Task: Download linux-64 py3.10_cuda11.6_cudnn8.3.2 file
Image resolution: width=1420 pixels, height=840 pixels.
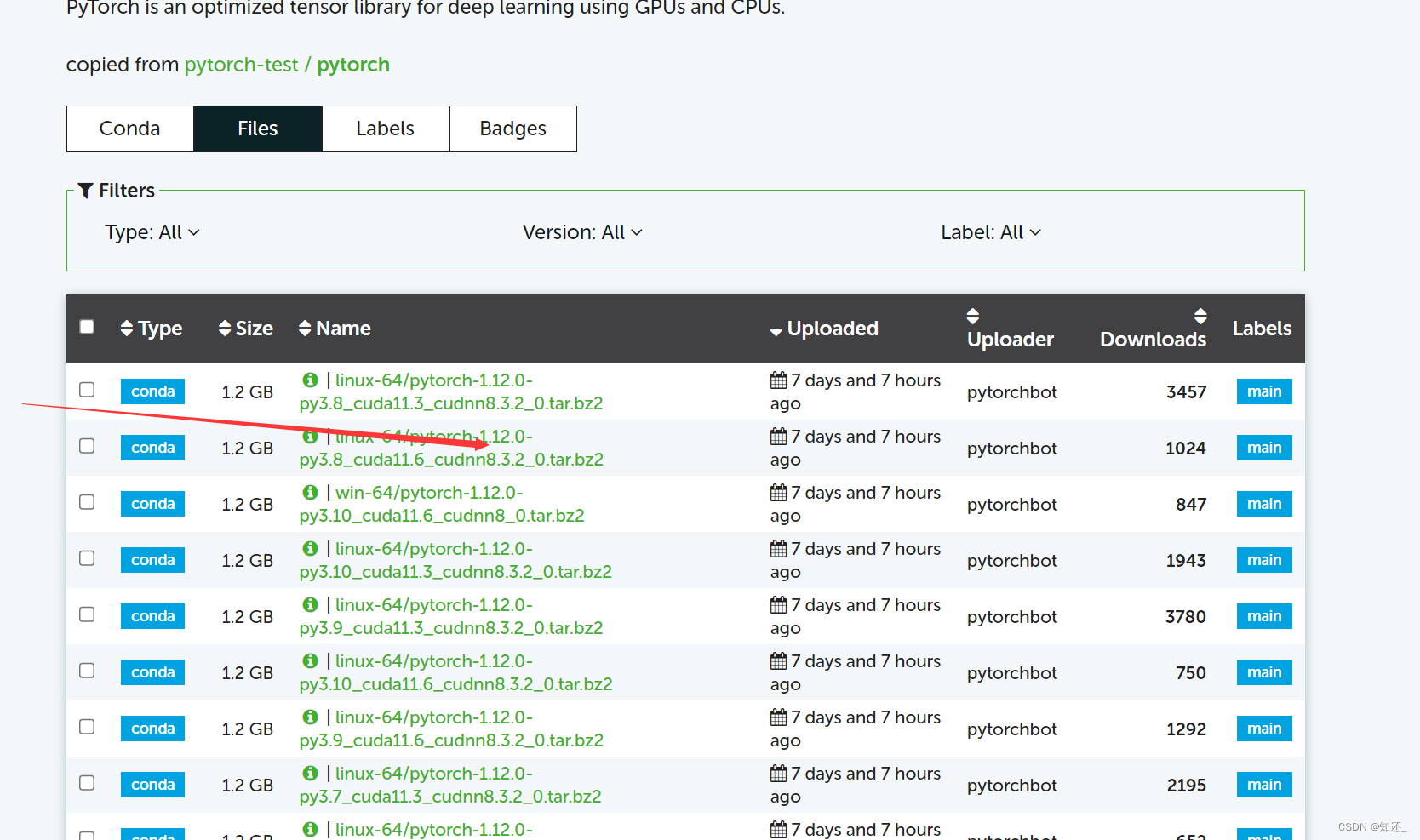Action: click(455, 672)
